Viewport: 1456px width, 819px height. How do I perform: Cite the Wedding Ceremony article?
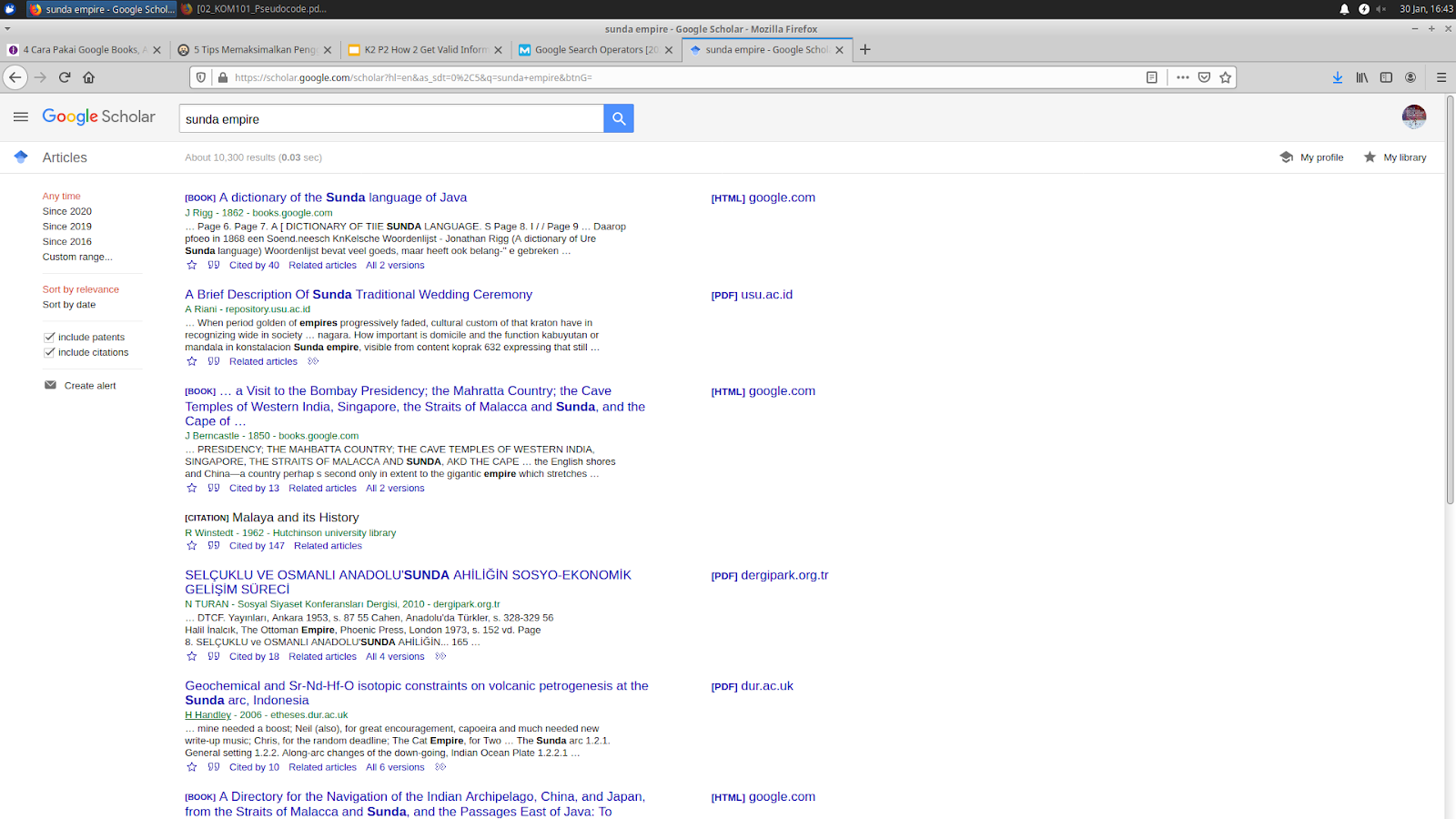click(214, 361)
